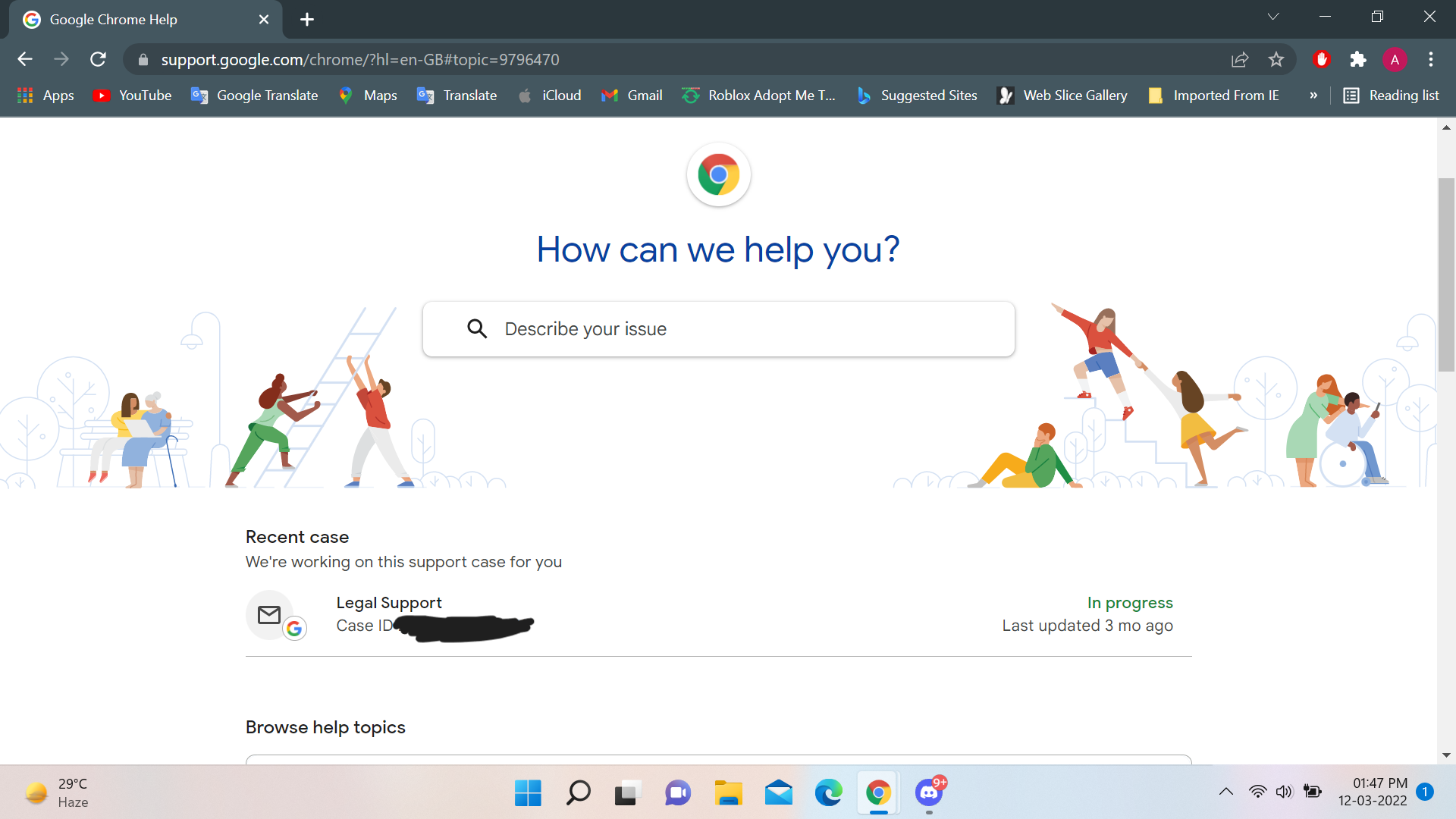
Task: Click the bookmark star icon in address bar
Action: tap(1277, 59)
